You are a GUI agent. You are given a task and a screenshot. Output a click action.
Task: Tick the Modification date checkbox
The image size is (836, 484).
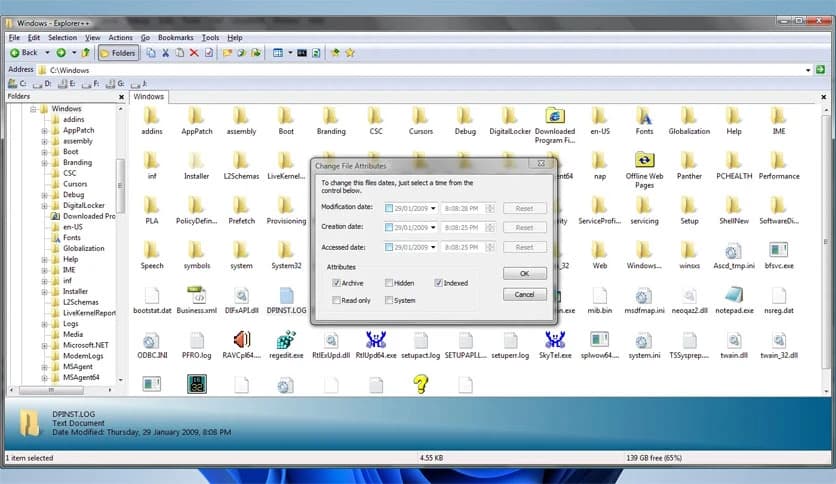(x=389, y=208)
